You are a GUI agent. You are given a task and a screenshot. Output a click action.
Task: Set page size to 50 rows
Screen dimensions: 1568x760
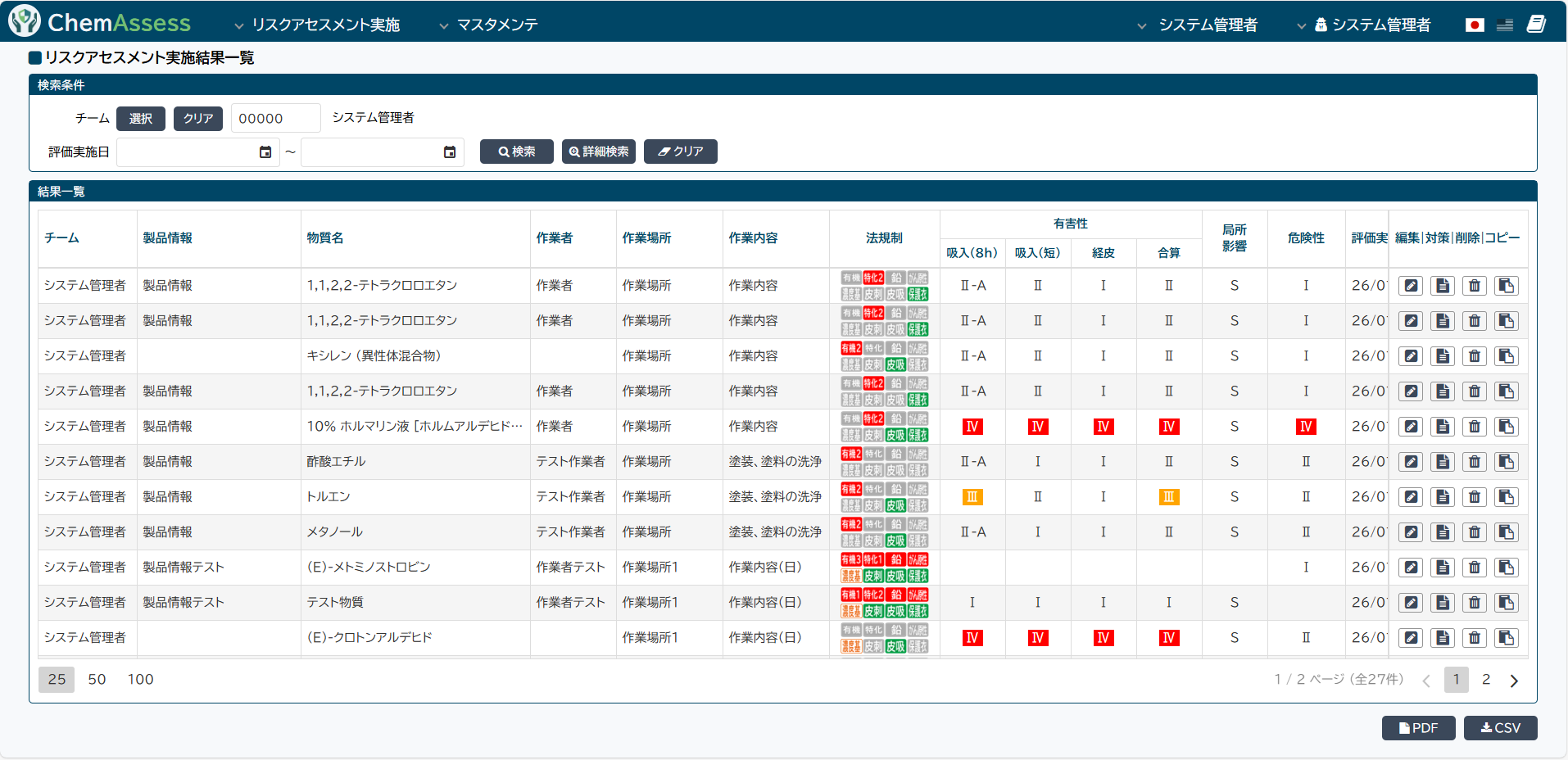click(97, 679)
